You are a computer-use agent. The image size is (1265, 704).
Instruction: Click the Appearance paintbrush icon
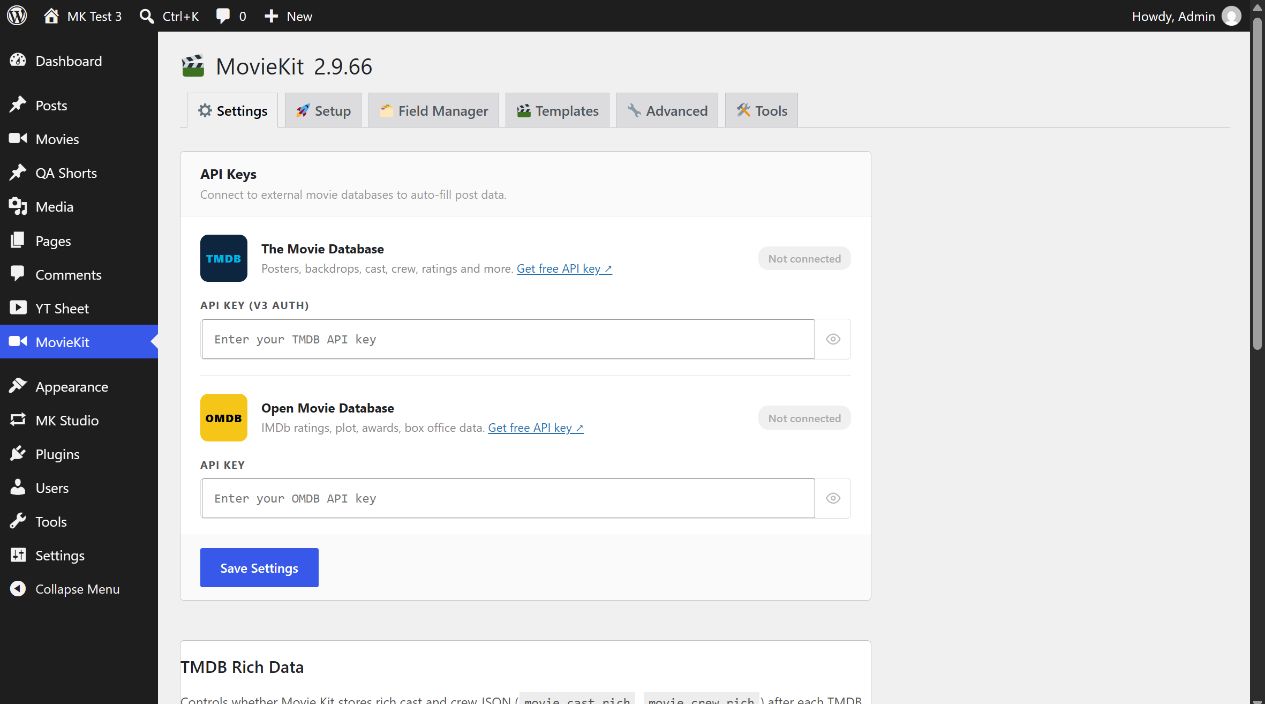(x=18, y=387)
